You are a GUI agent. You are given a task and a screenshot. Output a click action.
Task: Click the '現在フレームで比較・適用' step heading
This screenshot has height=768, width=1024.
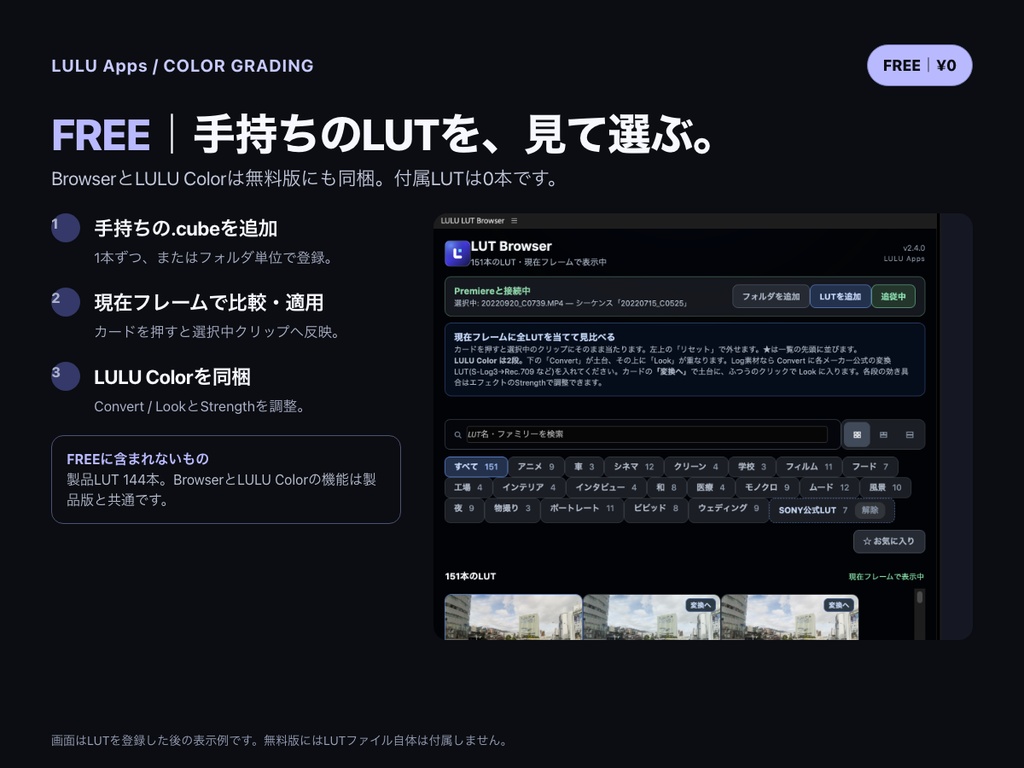[x=209, y=302]
